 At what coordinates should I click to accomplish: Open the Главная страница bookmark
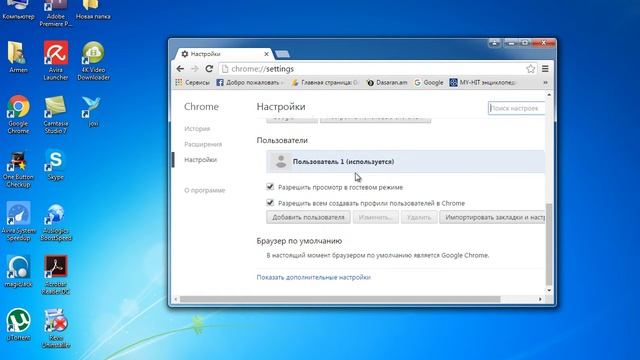(325, 82)
